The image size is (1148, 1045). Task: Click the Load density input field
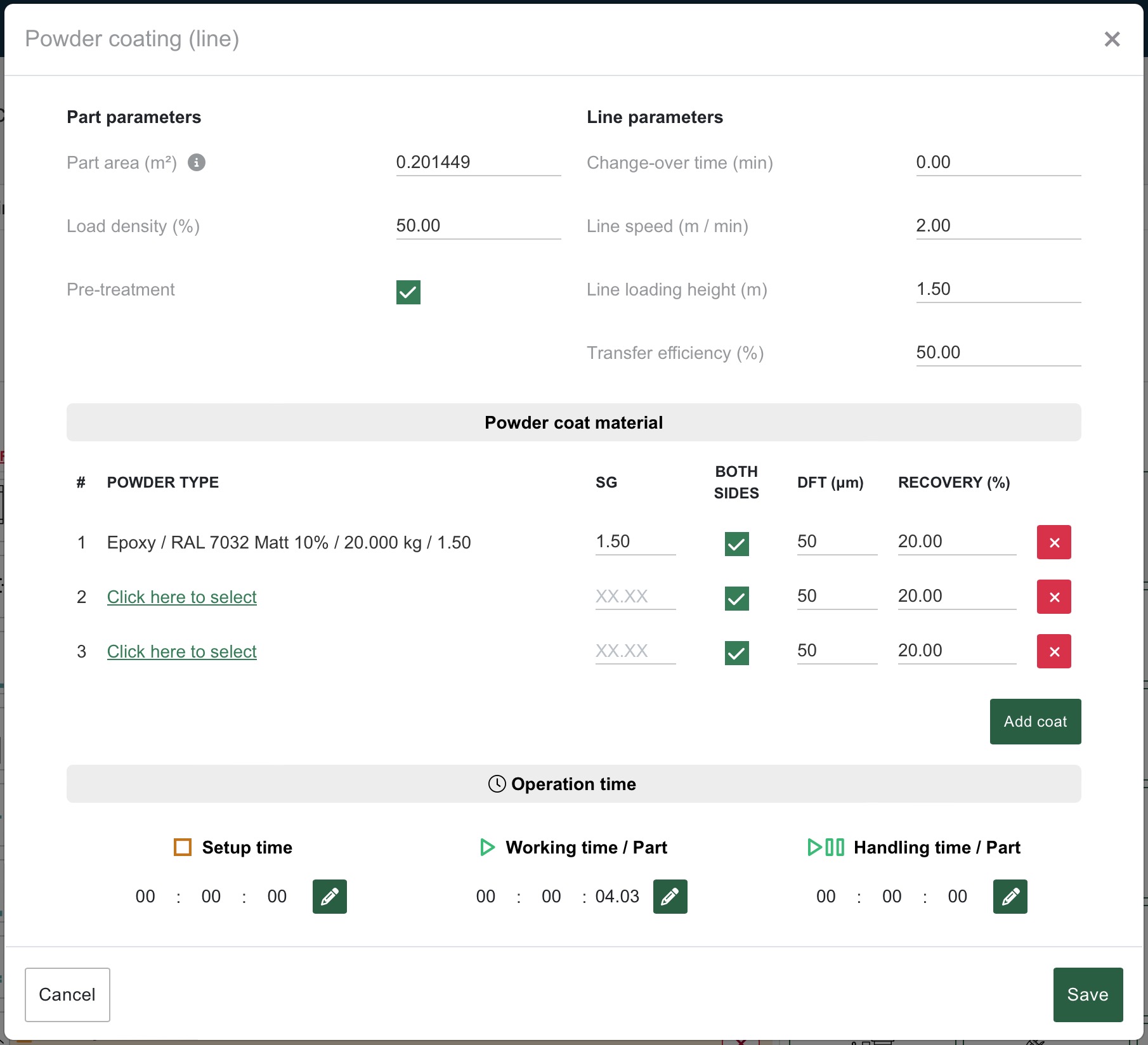478,226
